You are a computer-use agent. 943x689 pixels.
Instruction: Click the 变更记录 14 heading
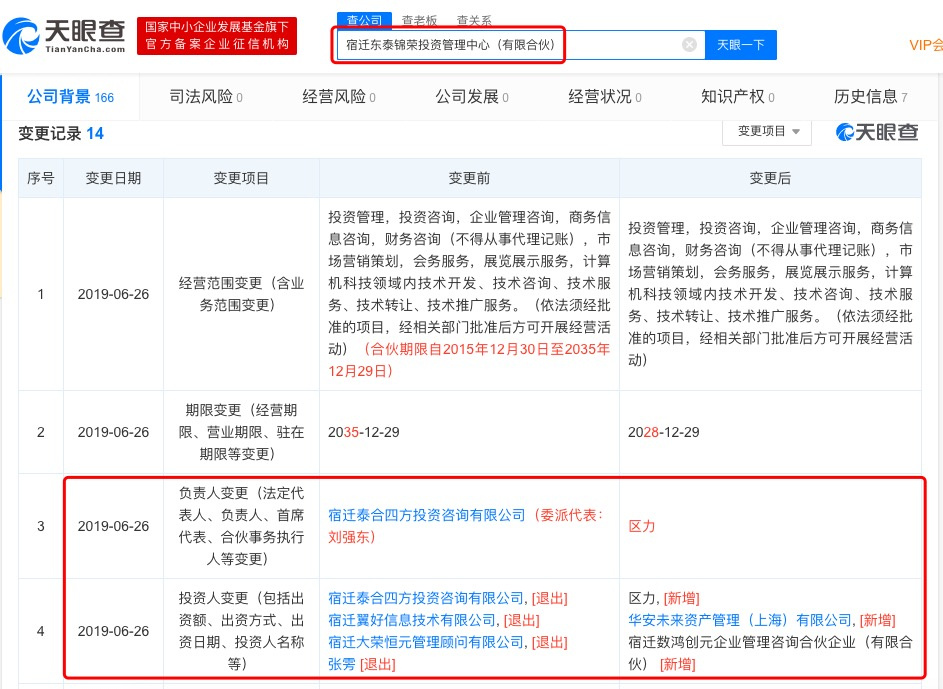(x=61, y=133)
